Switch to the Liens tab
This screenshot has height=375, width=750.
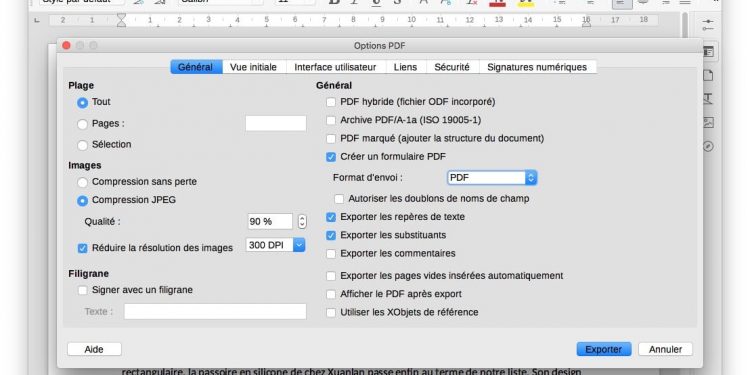405,67
